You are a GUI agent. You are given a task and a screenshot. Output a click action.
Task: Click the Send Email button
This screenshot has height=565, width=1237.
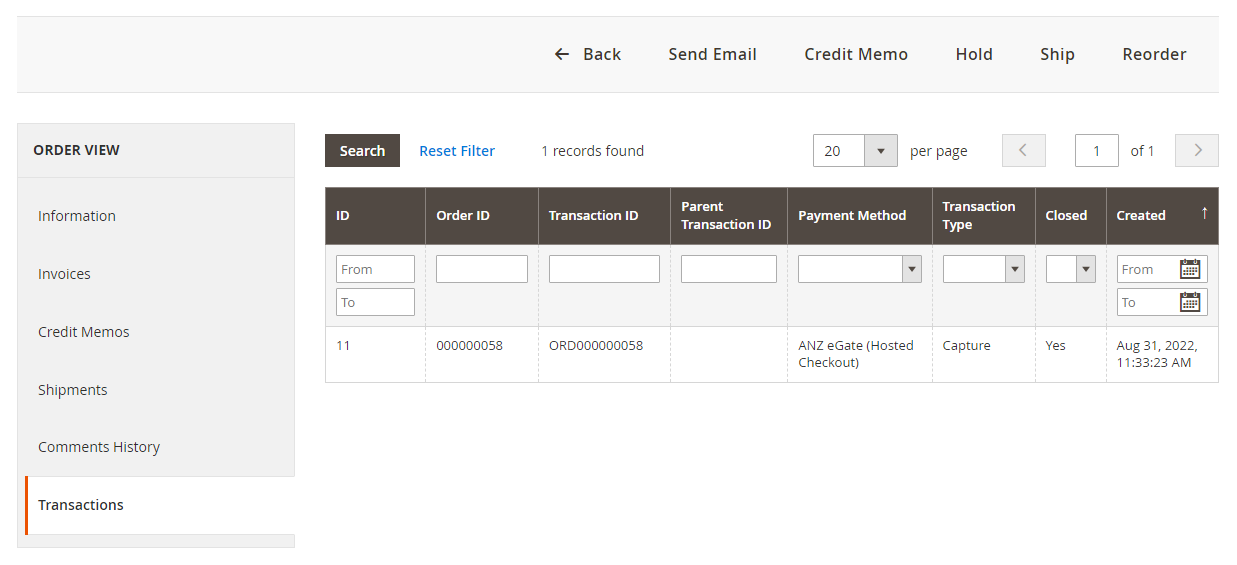(712, 54)
